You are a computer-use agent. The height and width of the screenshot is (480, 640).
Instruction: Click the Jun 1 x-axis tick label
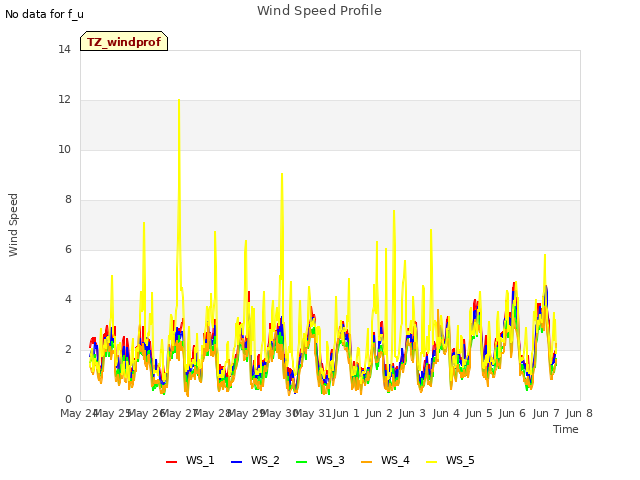pos(346,413)
